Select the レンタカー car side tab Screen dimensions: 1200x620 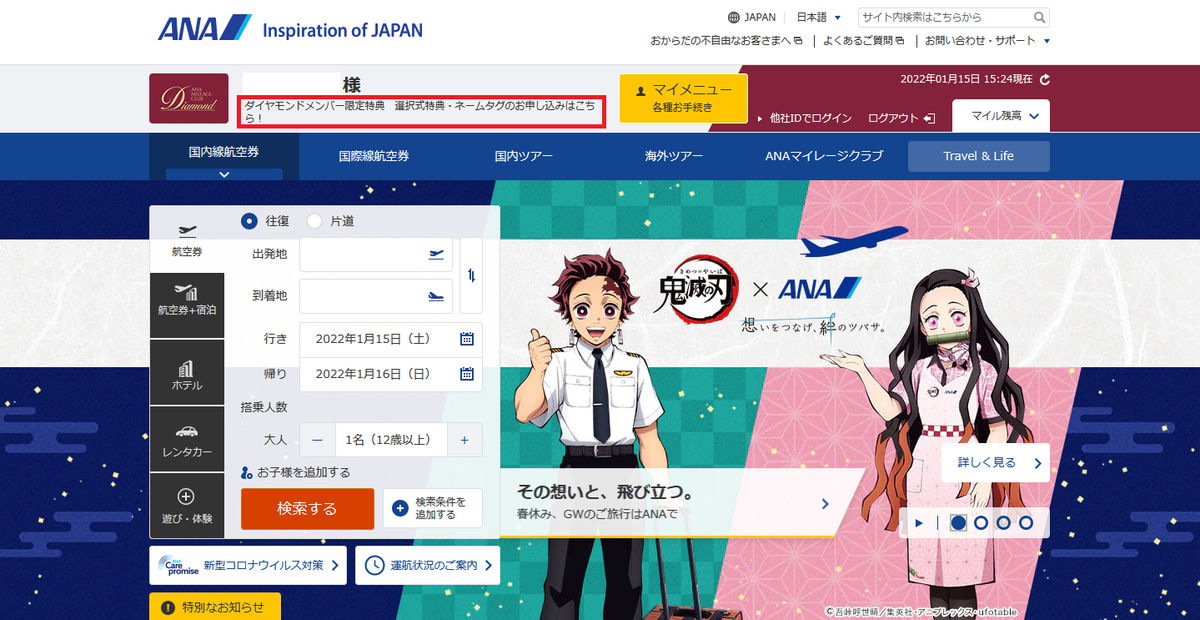click(187, 440)
